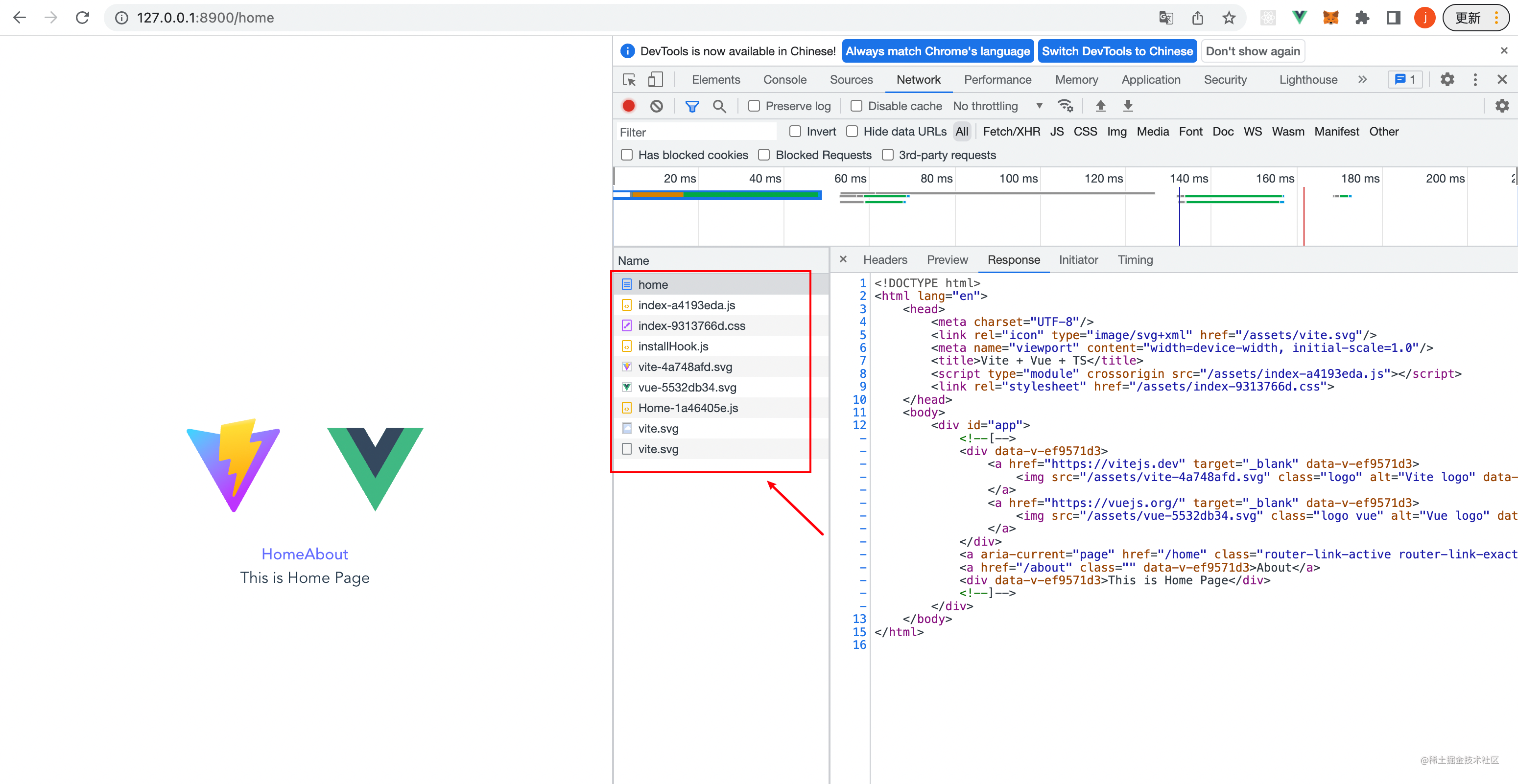Check the Disable cache option
1518x784 pixels.
856,106
